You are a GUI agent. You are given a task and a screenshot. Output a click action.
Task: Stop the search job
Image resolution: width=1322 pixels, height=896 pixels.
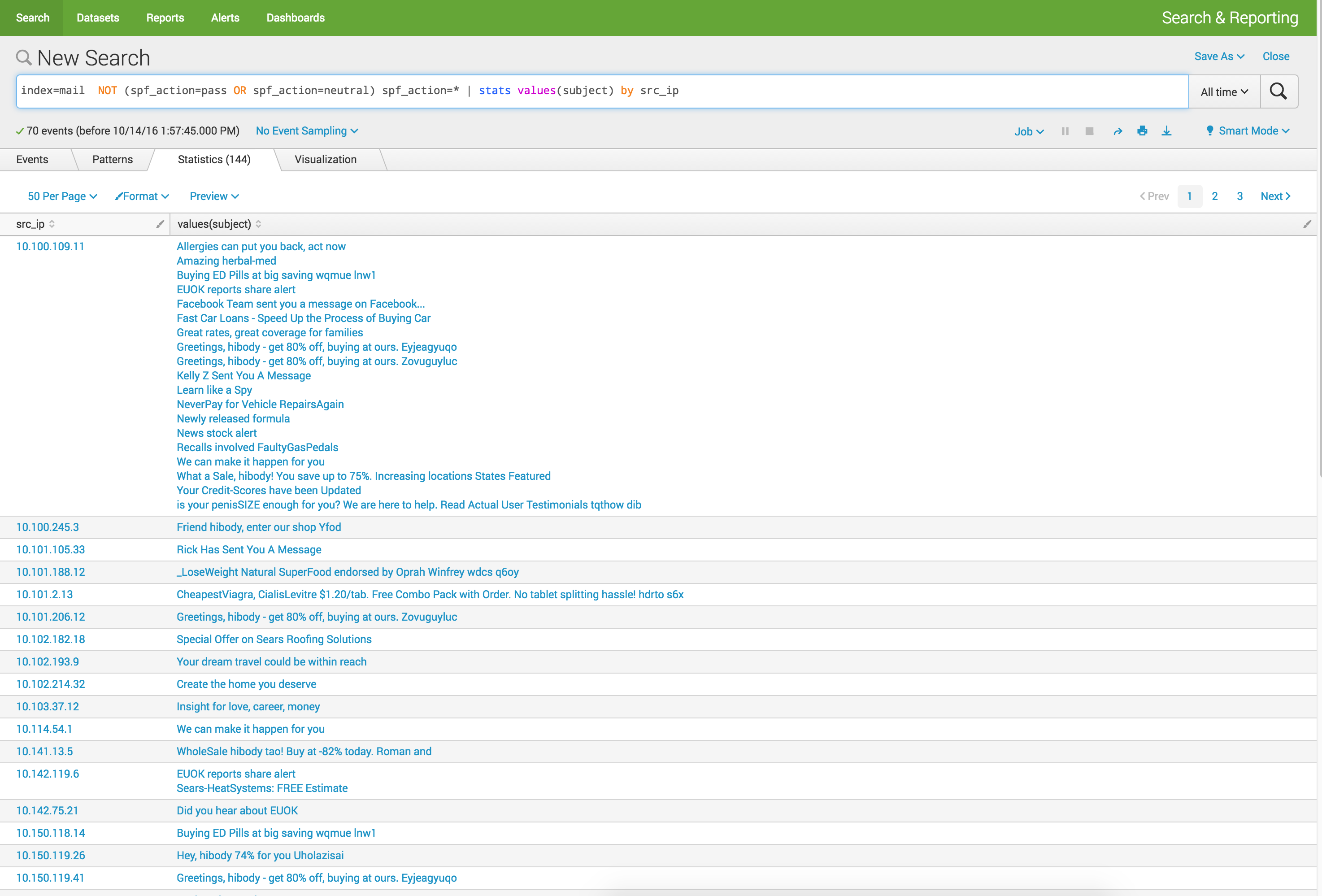1089,131
